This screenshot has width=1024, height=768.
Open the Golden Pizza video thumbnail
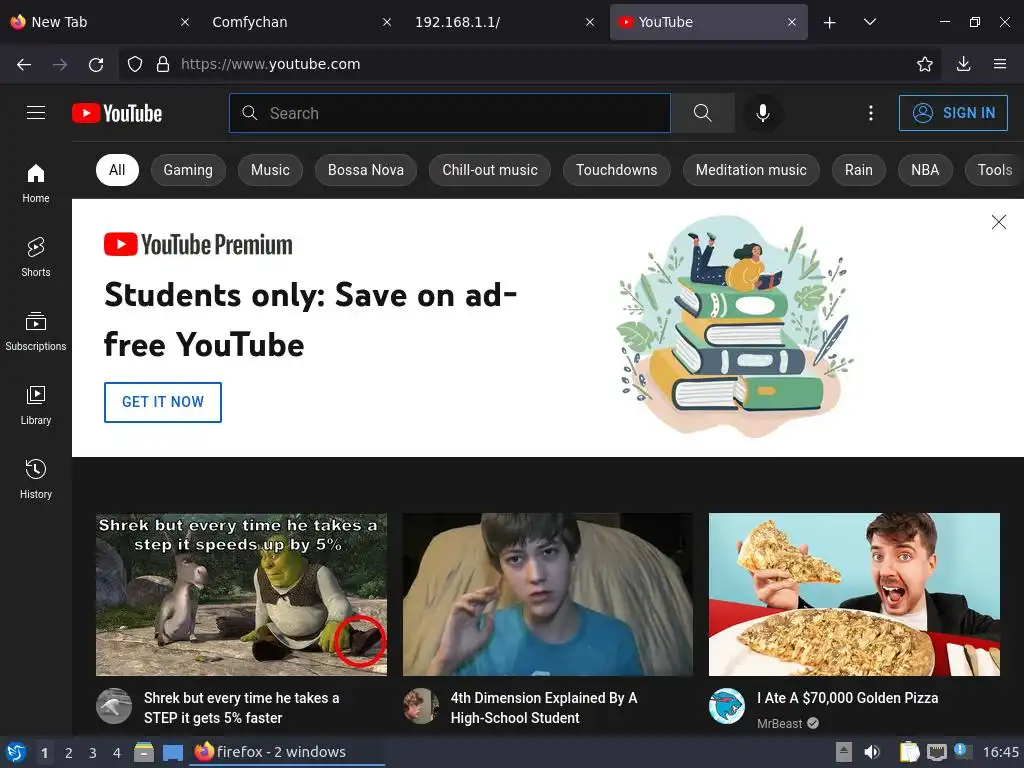854,594
